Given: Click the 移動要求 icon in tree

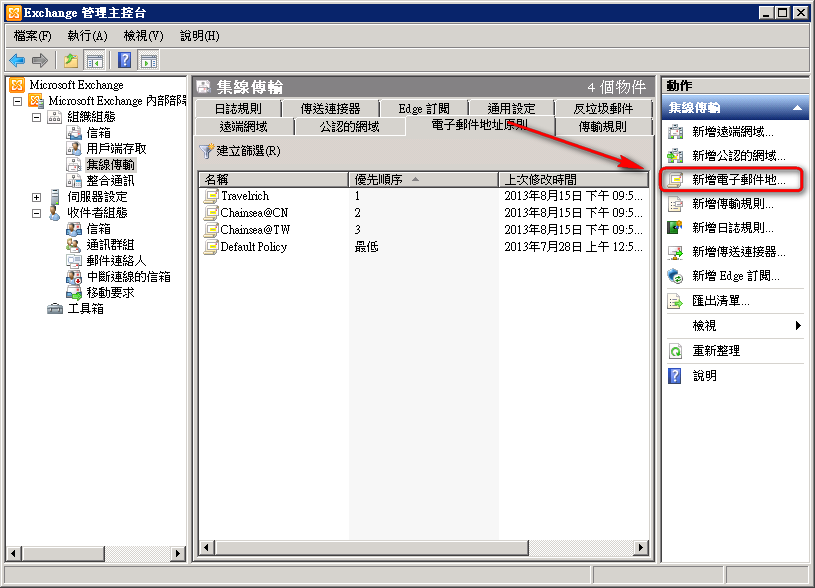Looking at the screenshot, I should point(74,293).
